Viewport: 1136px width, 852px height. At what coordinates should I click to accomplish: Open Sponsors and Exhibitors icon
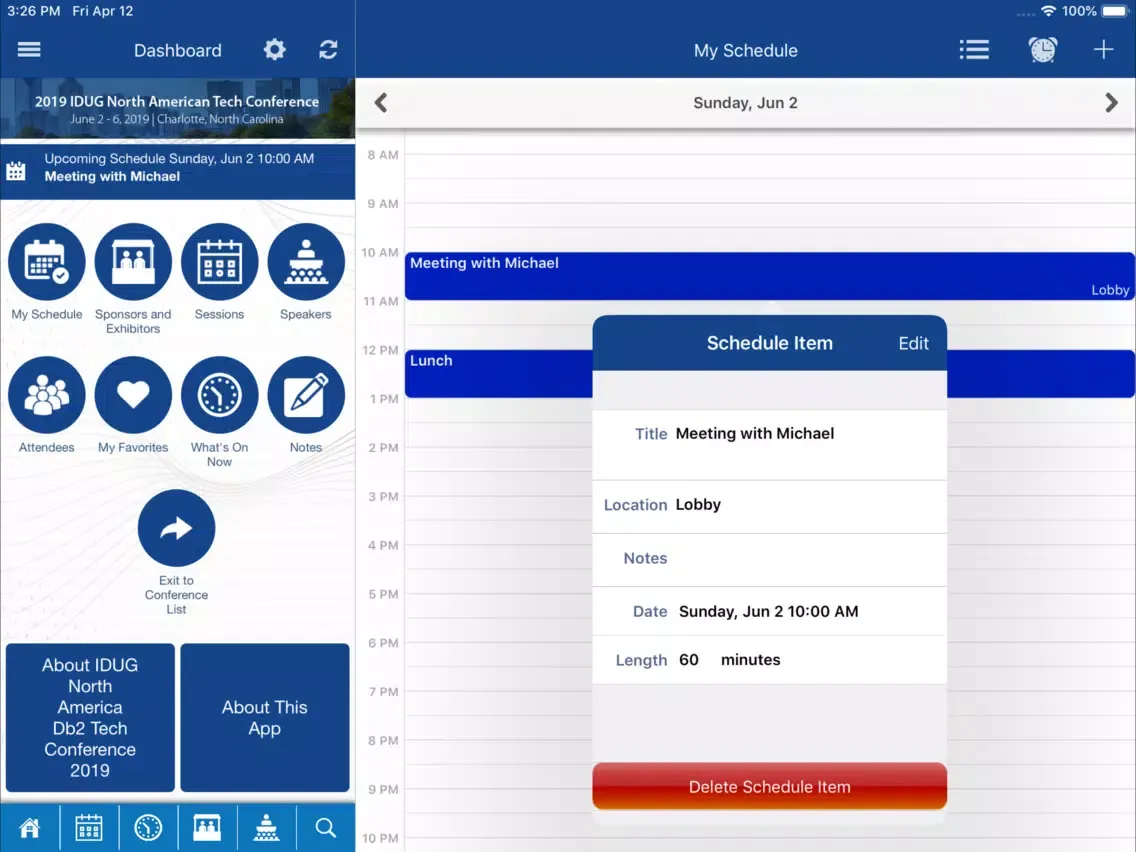pyautogui.click(x=133, y=262)
